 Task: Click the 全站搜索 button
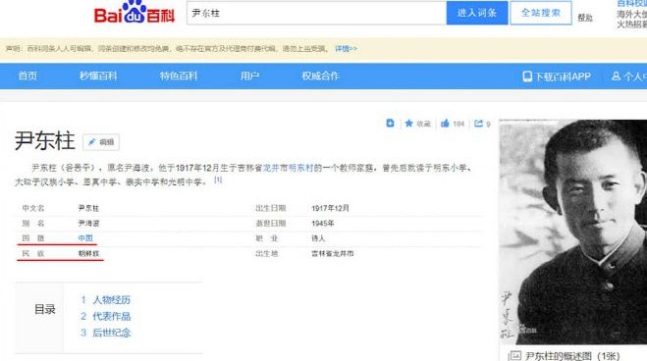click(x=541, y=13)
